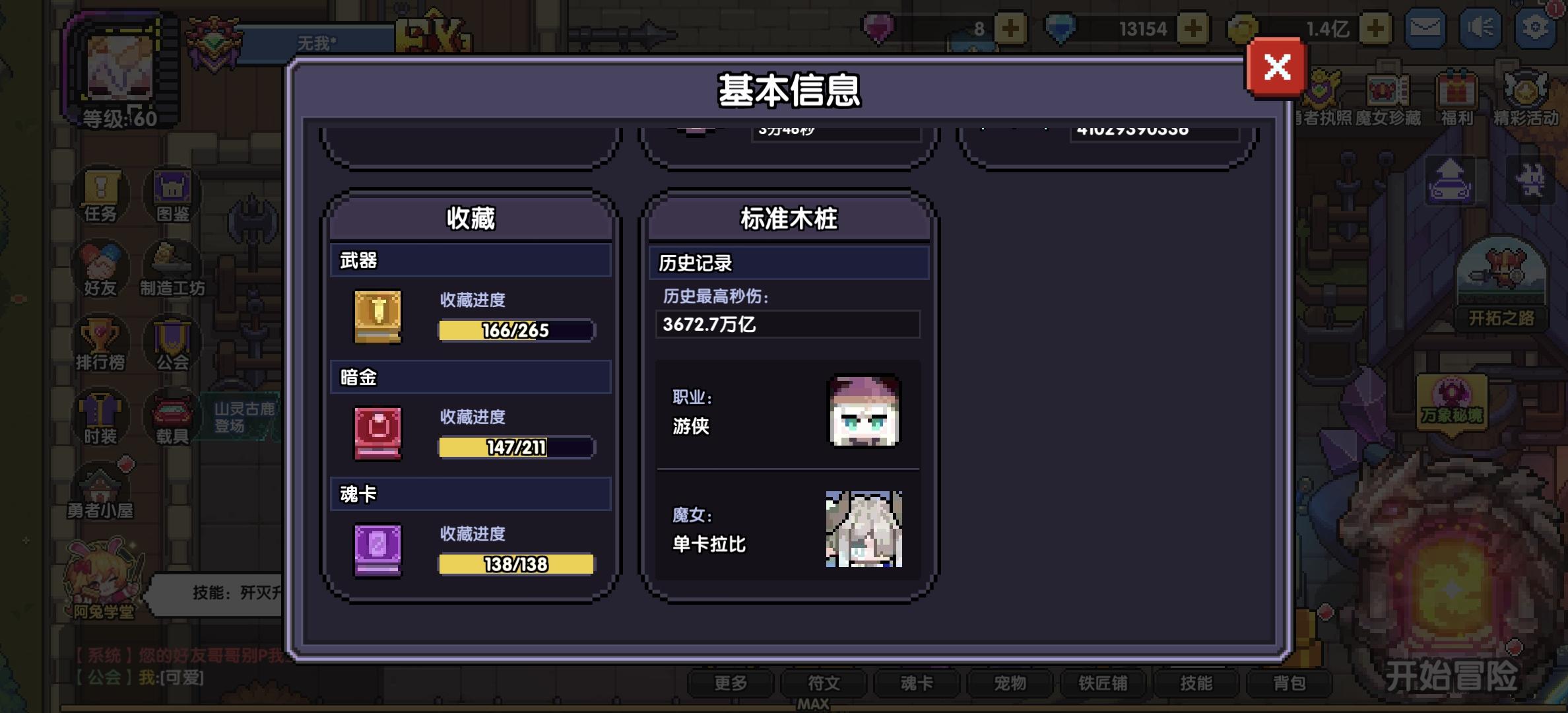This screenshot has height=713, width=1568.
Task: Click the 武器 collection progress bar 166/265
Action: (x=516, y=330)
